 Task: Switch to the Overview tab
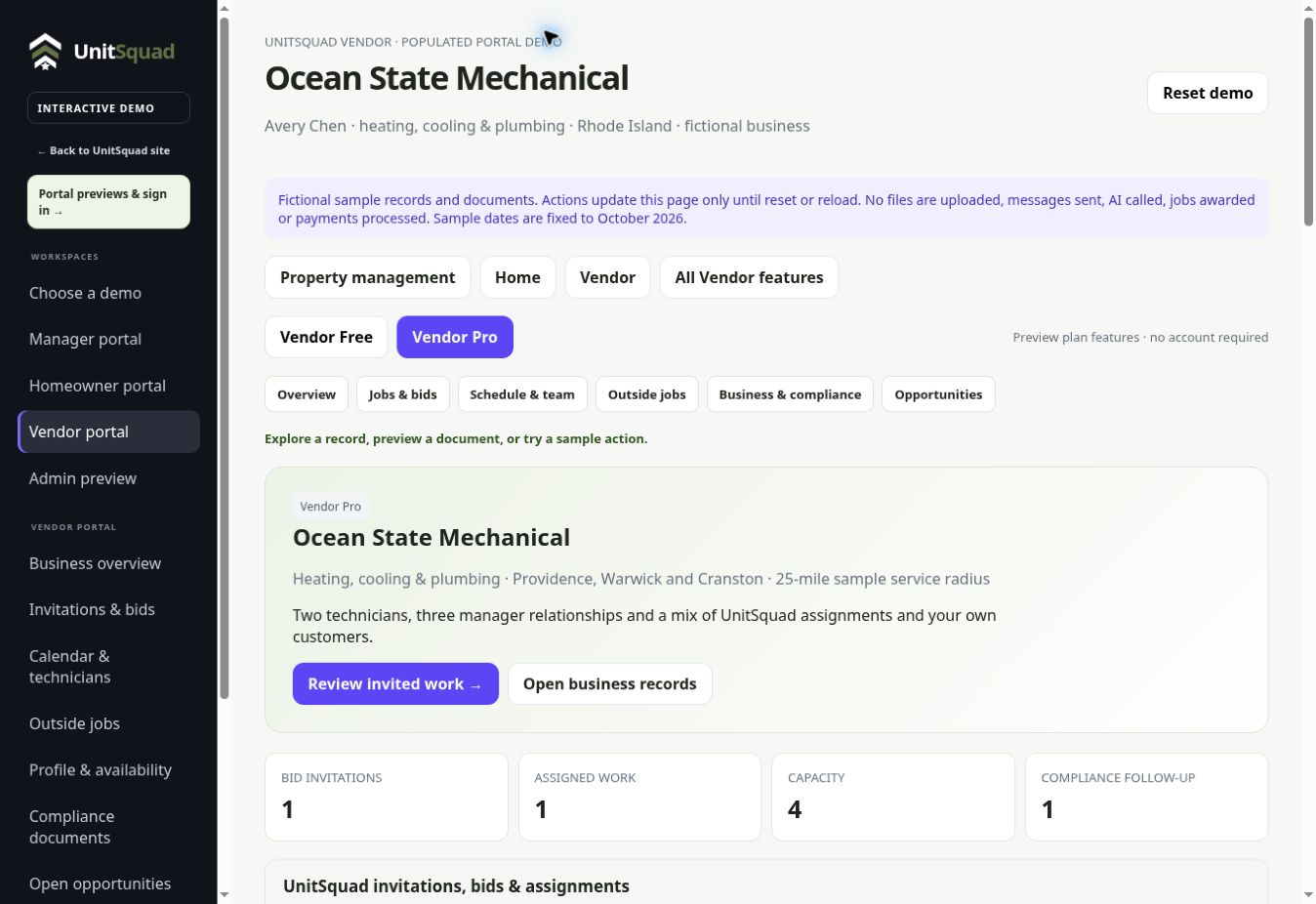tap(307, 394)
